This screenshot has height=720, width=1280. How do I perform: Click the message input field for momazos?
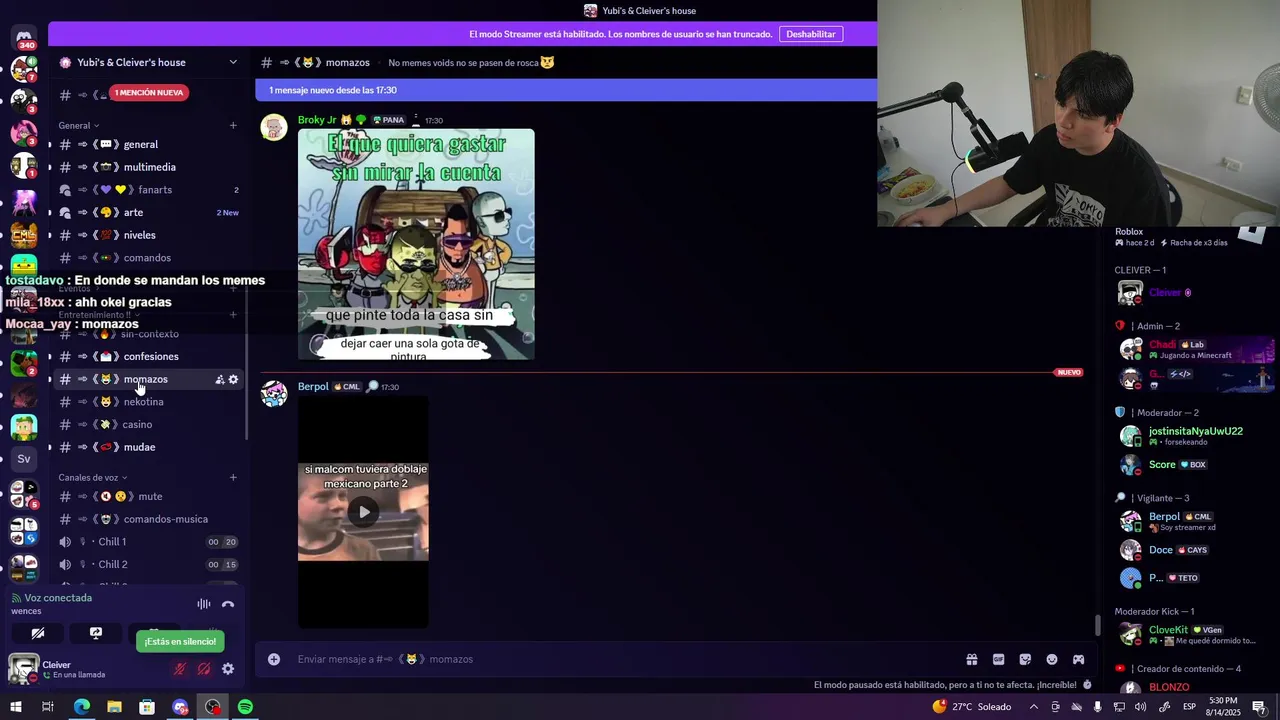coord(625,659)
